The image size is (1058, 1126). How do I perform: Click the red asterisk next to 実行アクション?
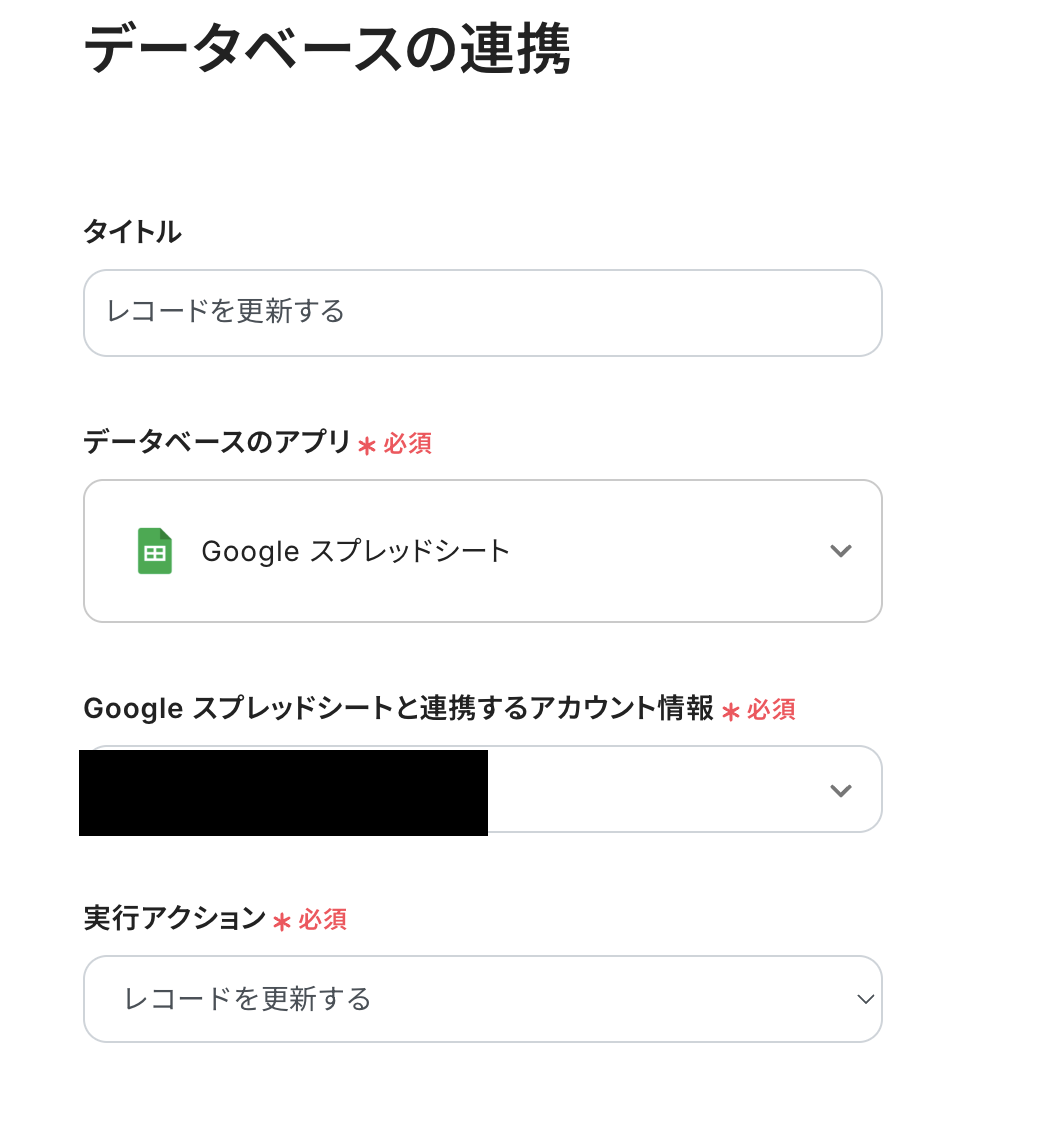[282, 921]
